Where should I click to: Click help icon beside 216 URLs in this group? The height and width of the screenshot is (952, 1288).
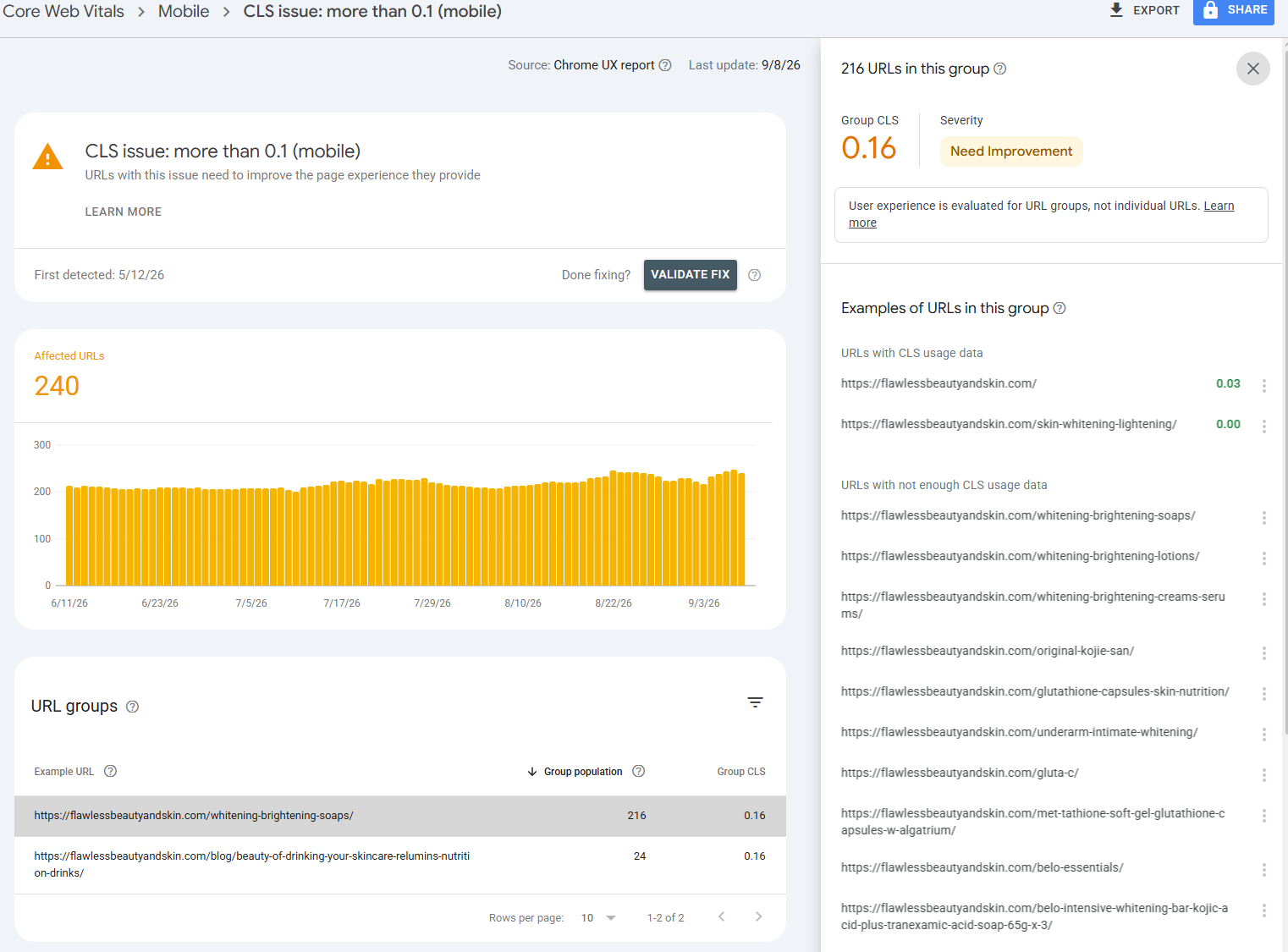(x=999, y=69)
